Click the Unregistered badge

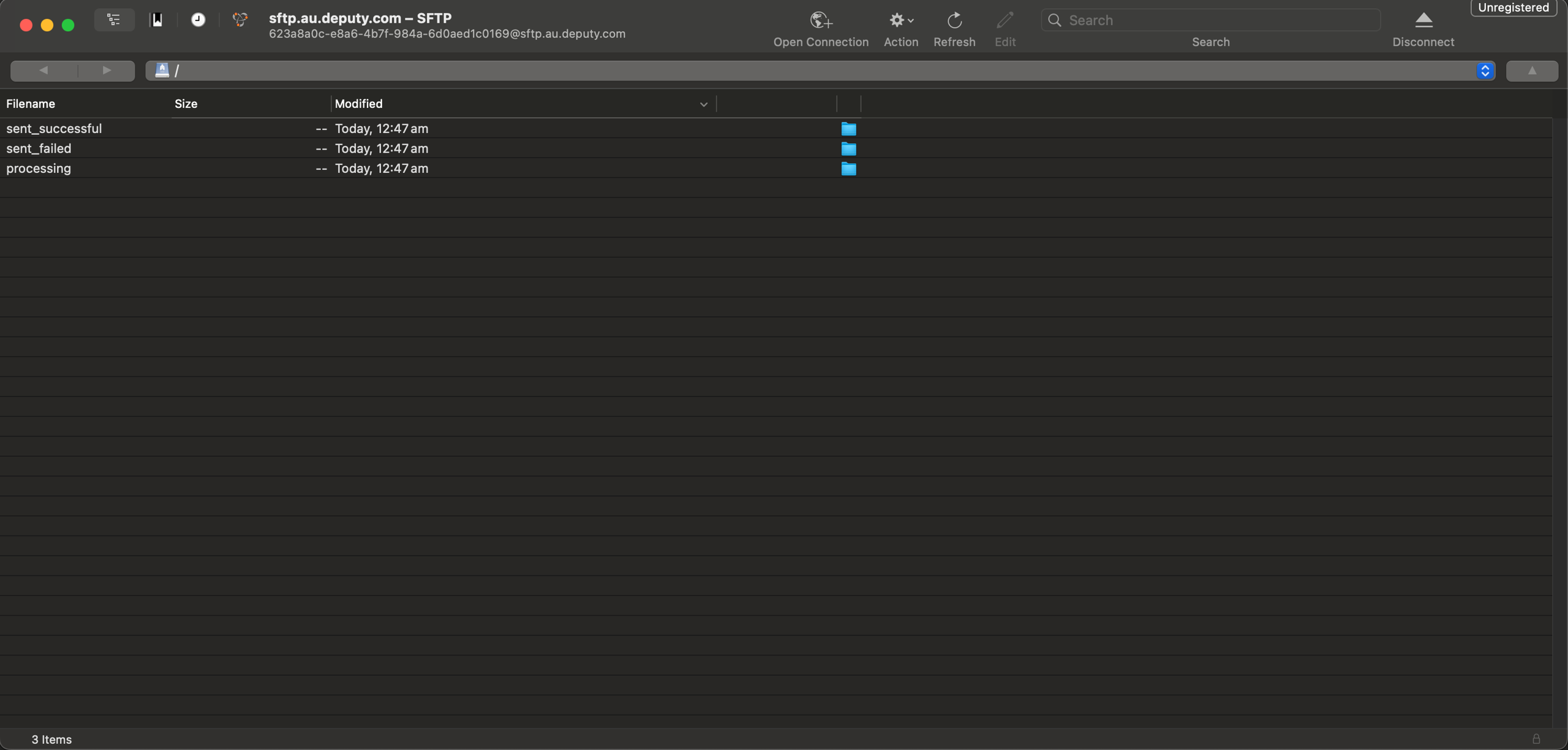click(x=1513, y=8)
